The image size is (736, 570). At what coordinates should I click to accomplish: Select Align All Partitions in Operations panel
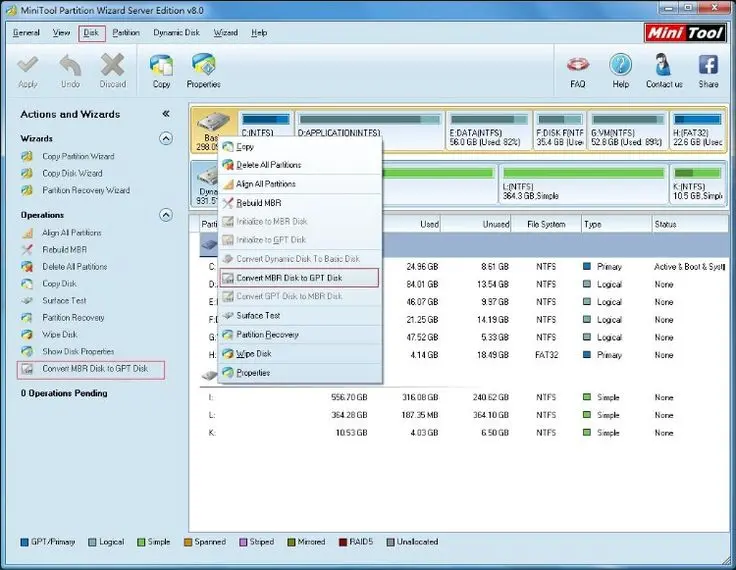coord(71,232)
